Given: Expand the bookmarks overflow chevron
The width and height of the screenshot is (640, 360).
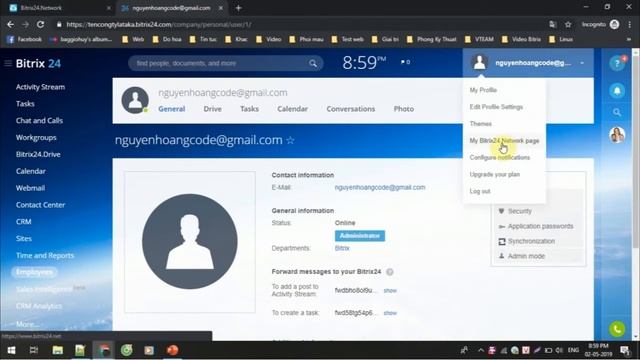Looking at the screenshot, I should (x=629, y=39).
